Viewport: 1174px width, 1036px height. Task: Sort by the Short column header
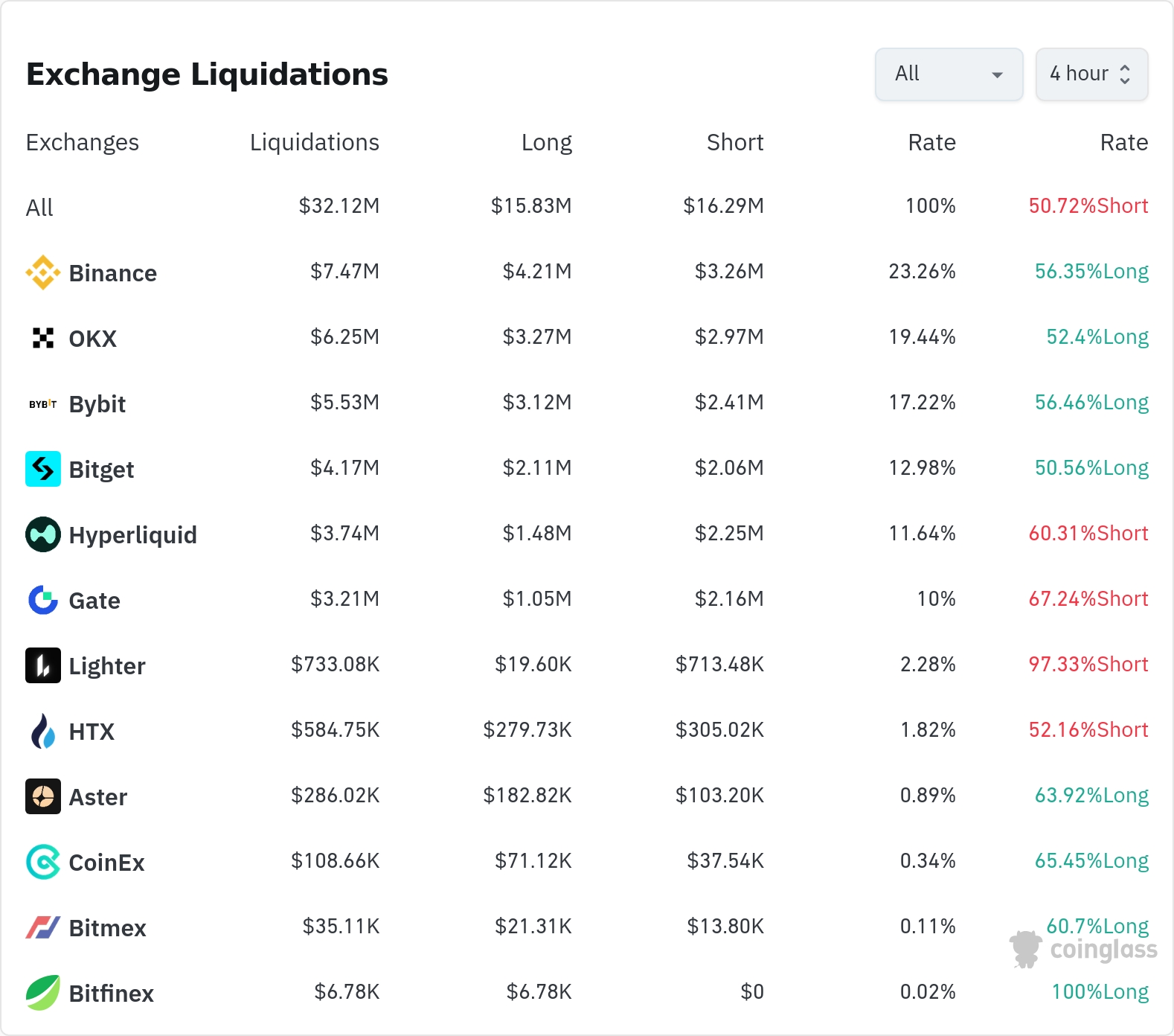(734, 142)
